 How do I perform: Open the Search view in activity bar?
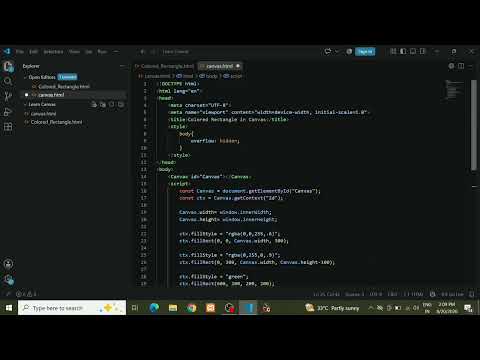[x=8, y=81]
